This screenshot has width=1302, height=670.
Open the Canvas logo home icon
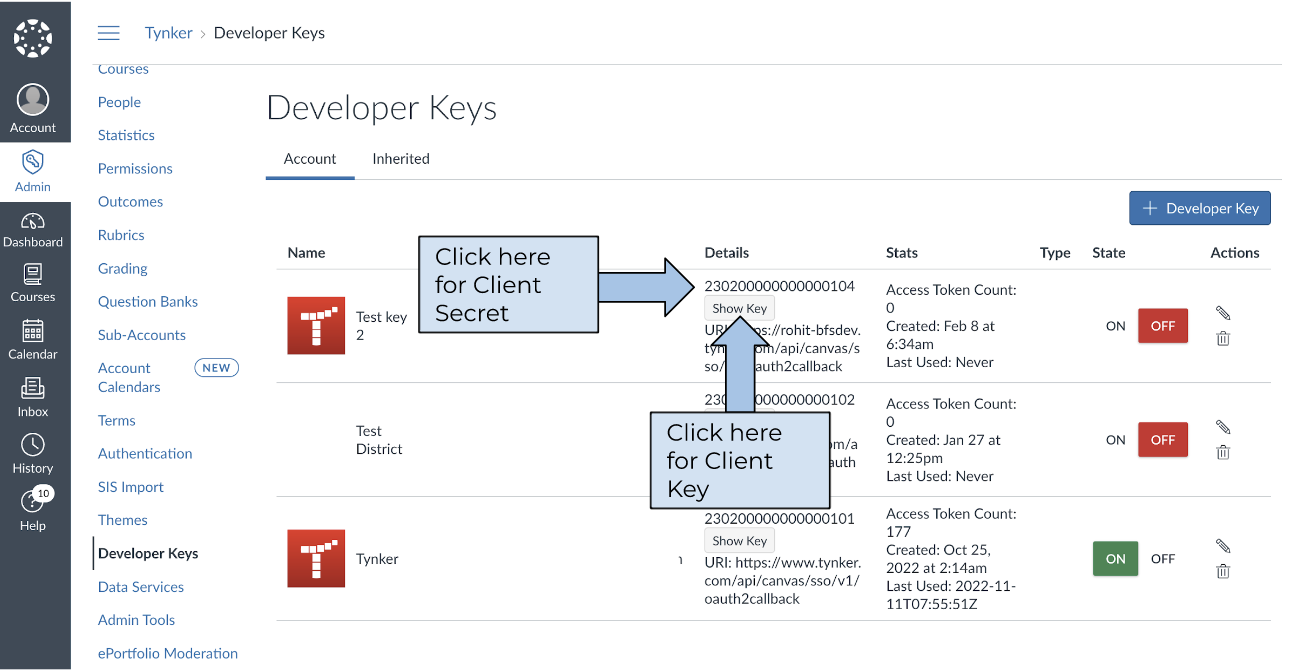(33, 38)
